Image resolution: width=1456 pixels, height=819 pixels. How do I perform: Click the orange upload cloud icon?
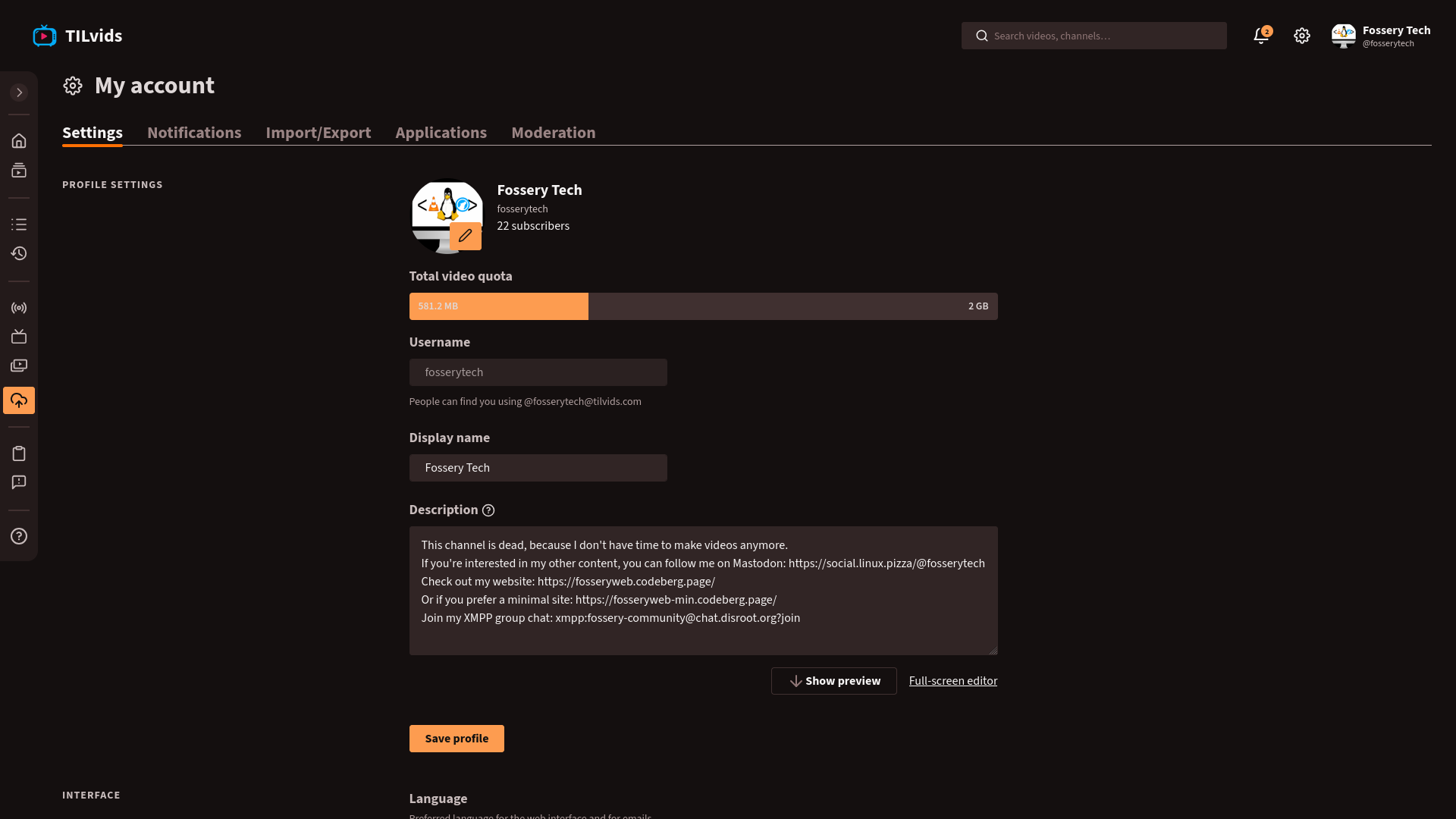coord(19,400)
